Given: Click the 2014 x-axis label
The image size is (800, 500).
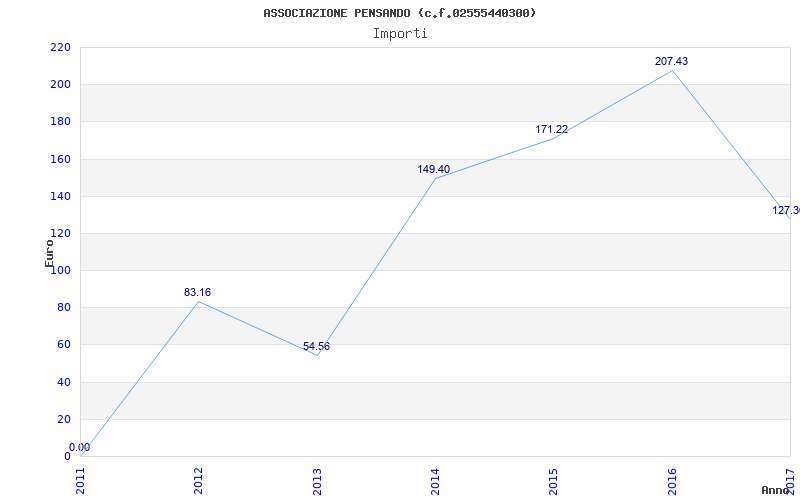Looking at the screenshot, I should coord(435,481).
